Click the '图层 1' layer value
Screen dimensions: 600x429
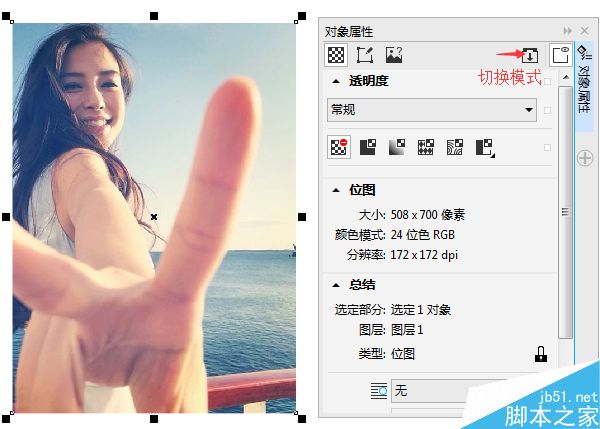tap(407, 329)
